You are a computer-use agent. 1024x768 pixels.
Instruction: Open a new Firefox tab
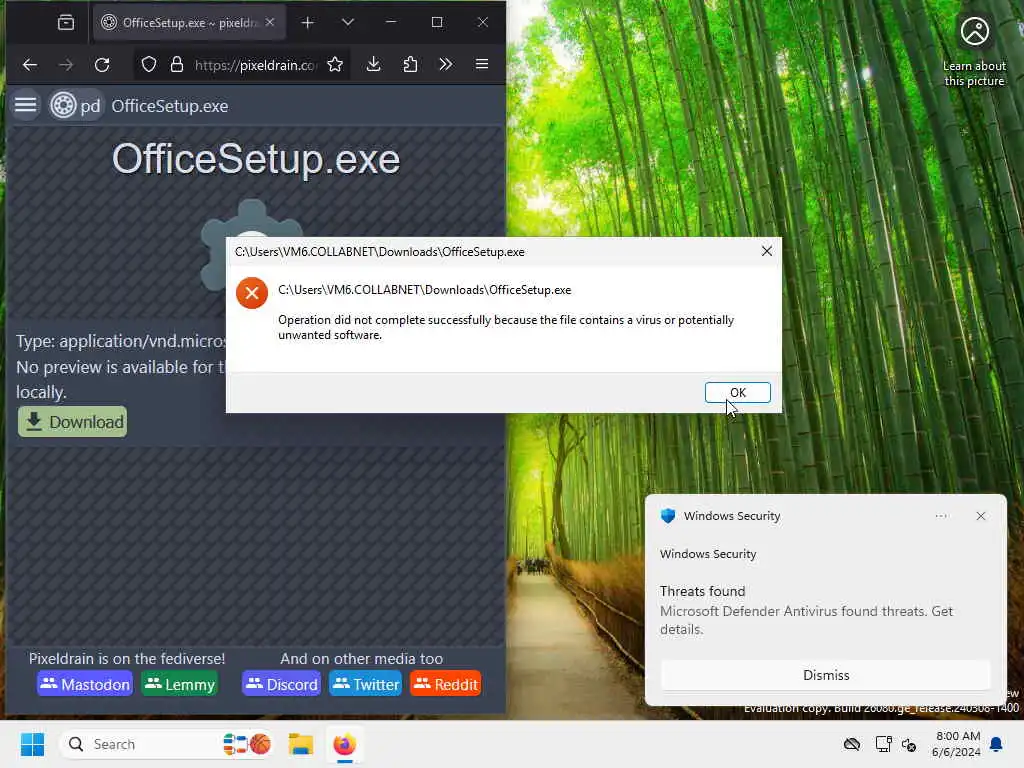[308, 23]
